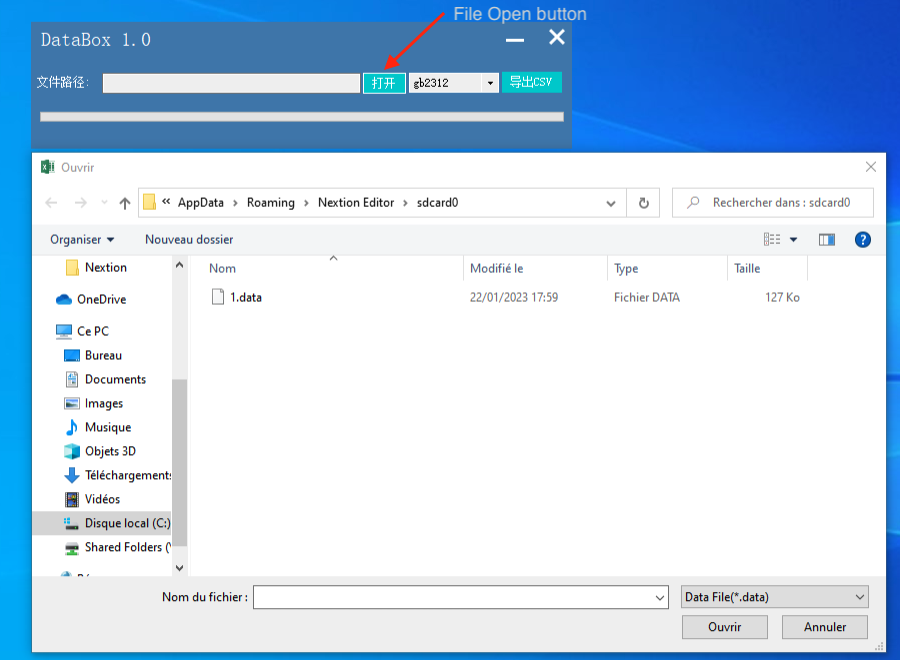Click the 打开 file open button in DataBox
900x660 pixels.
click(x=384, y=83)
